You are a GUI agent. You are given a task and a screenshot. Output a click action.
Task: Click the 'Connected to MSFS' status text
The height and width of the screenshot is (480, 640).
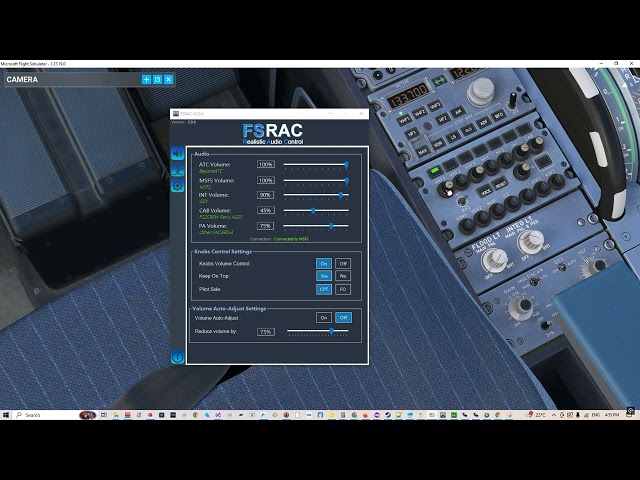[291, 239]
